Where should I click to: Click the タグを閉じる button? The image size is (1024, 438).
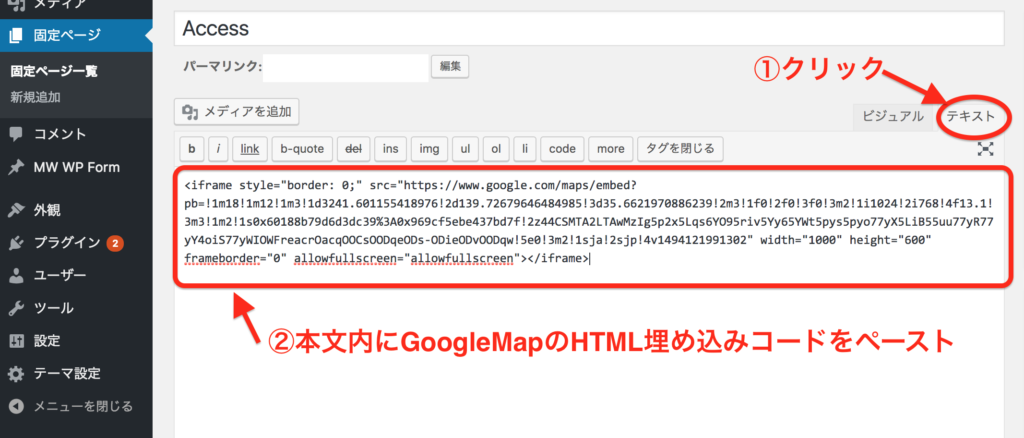[x=680, y=149]
